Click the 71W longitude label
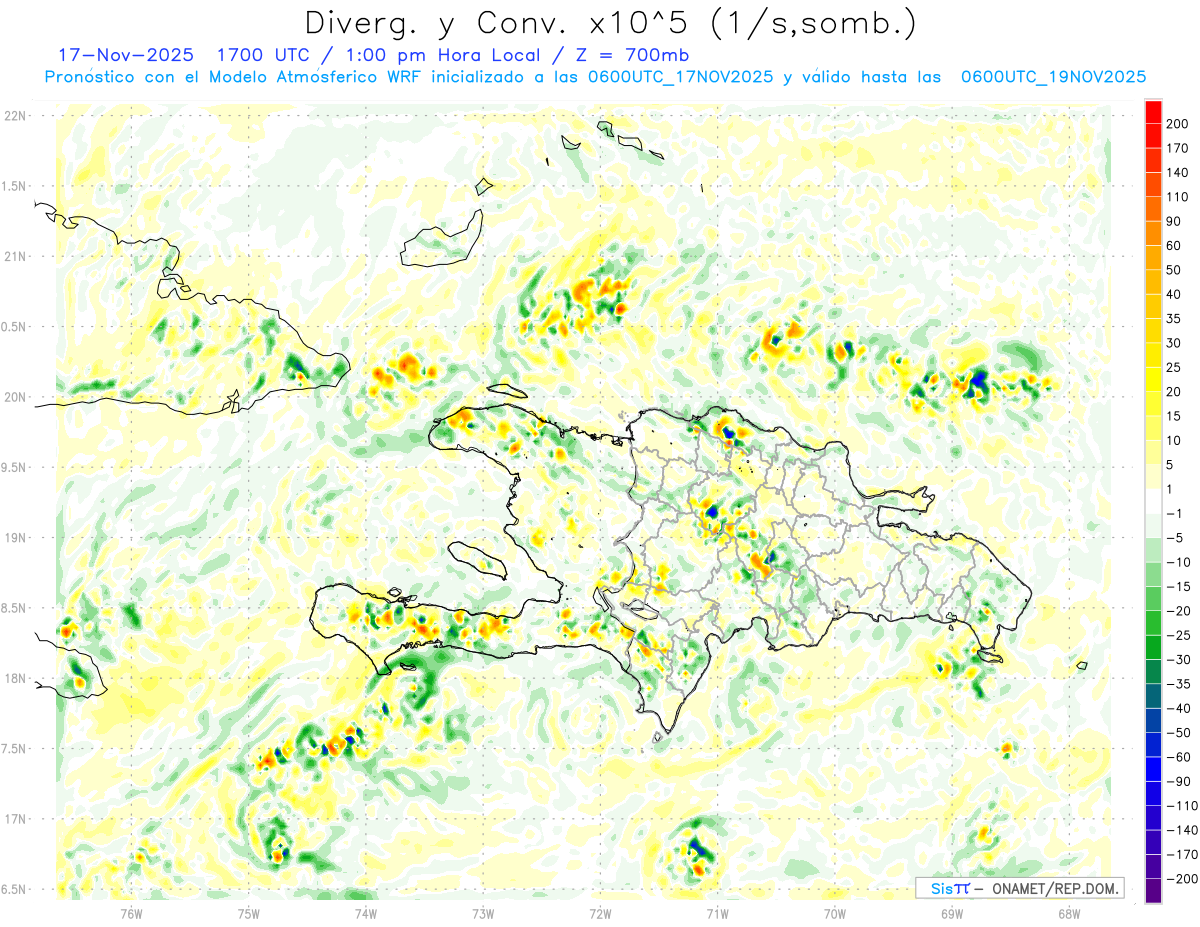1200x927 pixels. tap(717, 913)
